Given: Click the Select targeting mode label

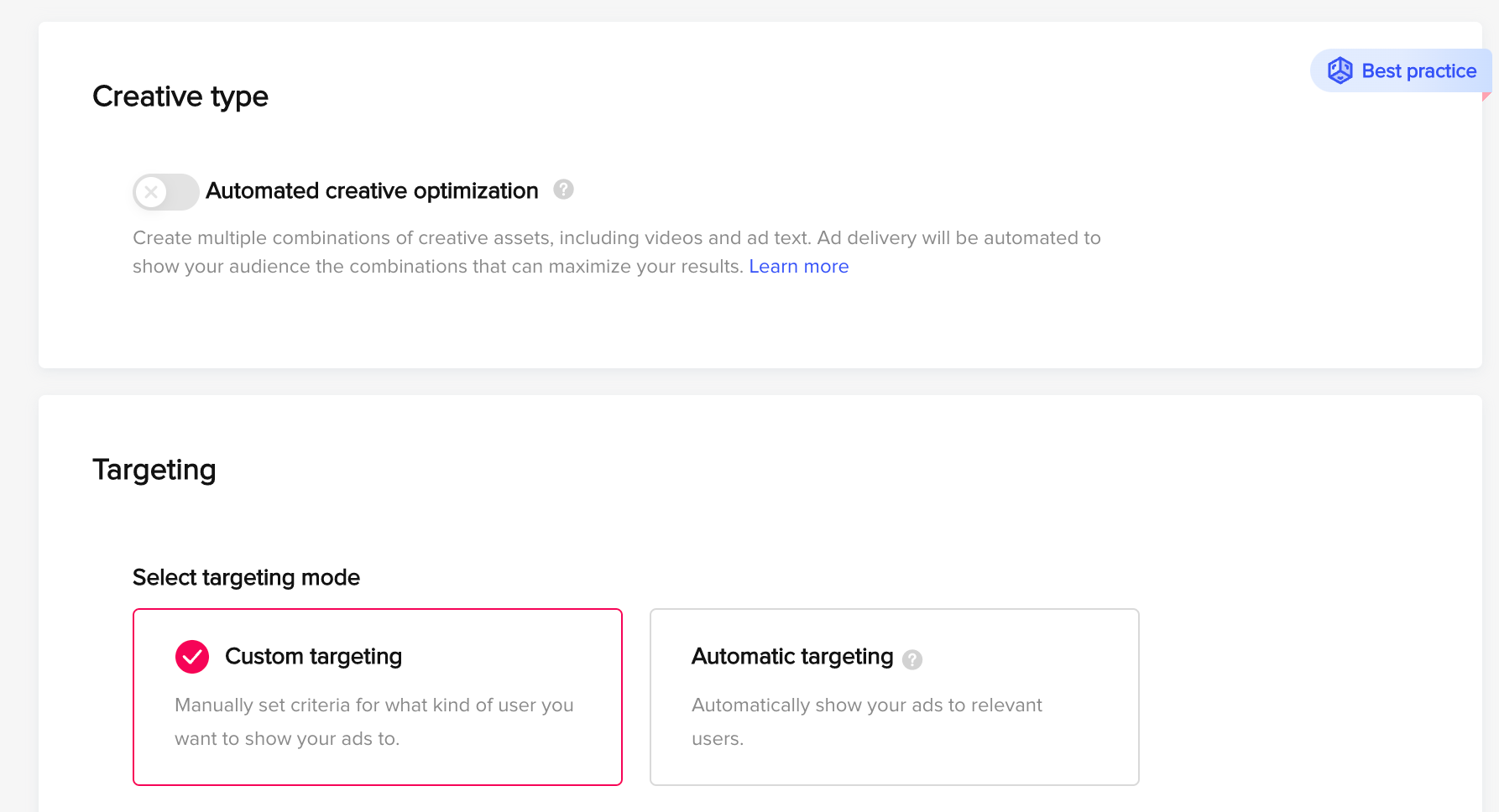Looking at the screenshot, I should pos(246,578).
